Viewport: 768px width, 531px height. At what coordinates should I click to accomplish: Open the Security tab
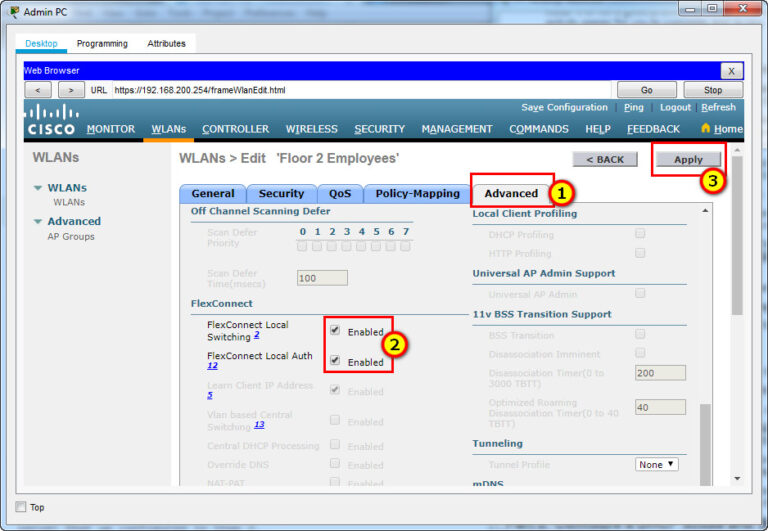(281, 193)
